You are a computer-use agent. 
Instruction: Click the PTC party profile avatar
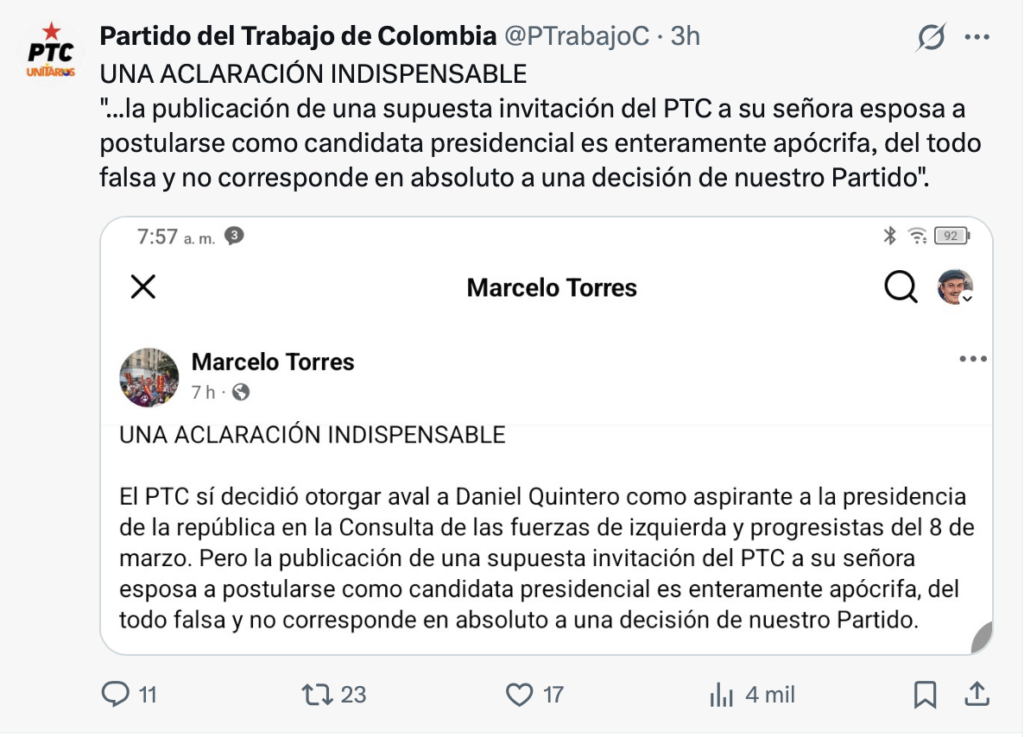click(x=50, y=52)
